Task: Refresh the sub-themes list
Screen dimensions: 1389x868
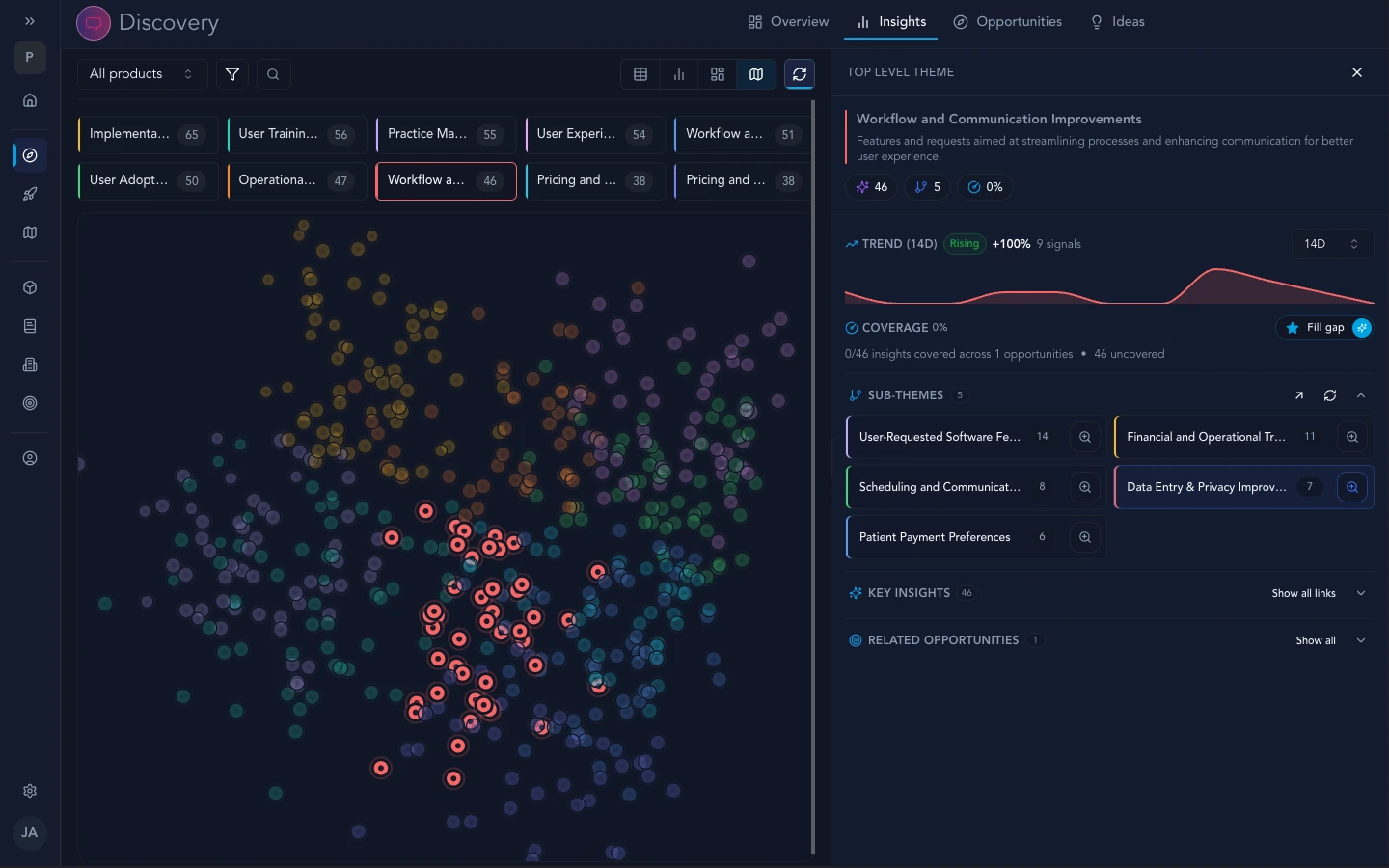Action: pyautogui.click(x=1330, y=395)
